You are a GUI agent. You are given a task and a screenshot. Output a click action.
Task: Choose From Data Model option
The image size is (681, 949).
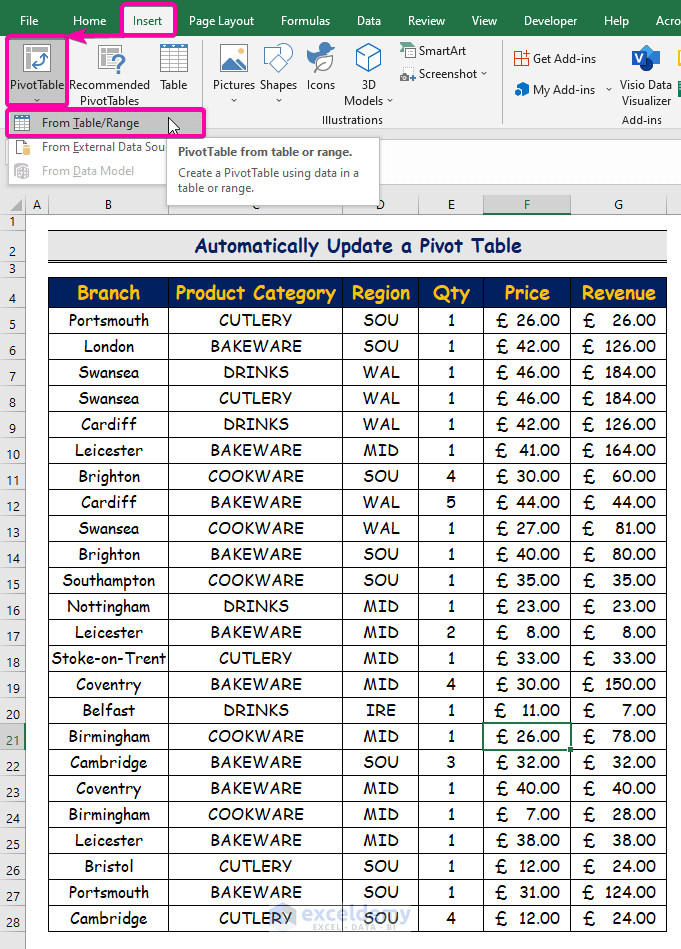click(88, 171)
